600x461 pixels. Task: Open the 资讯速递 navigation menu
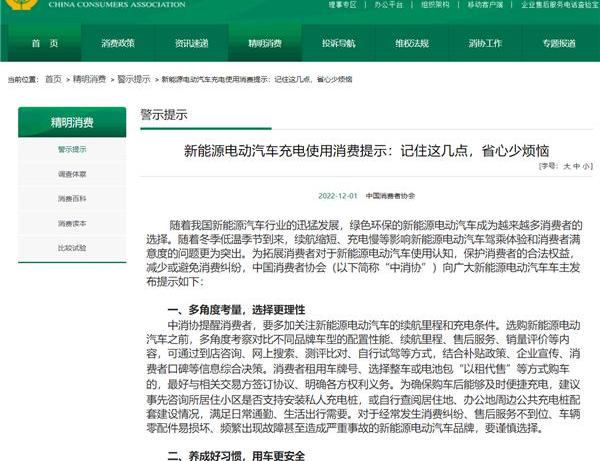coord(191,44)
